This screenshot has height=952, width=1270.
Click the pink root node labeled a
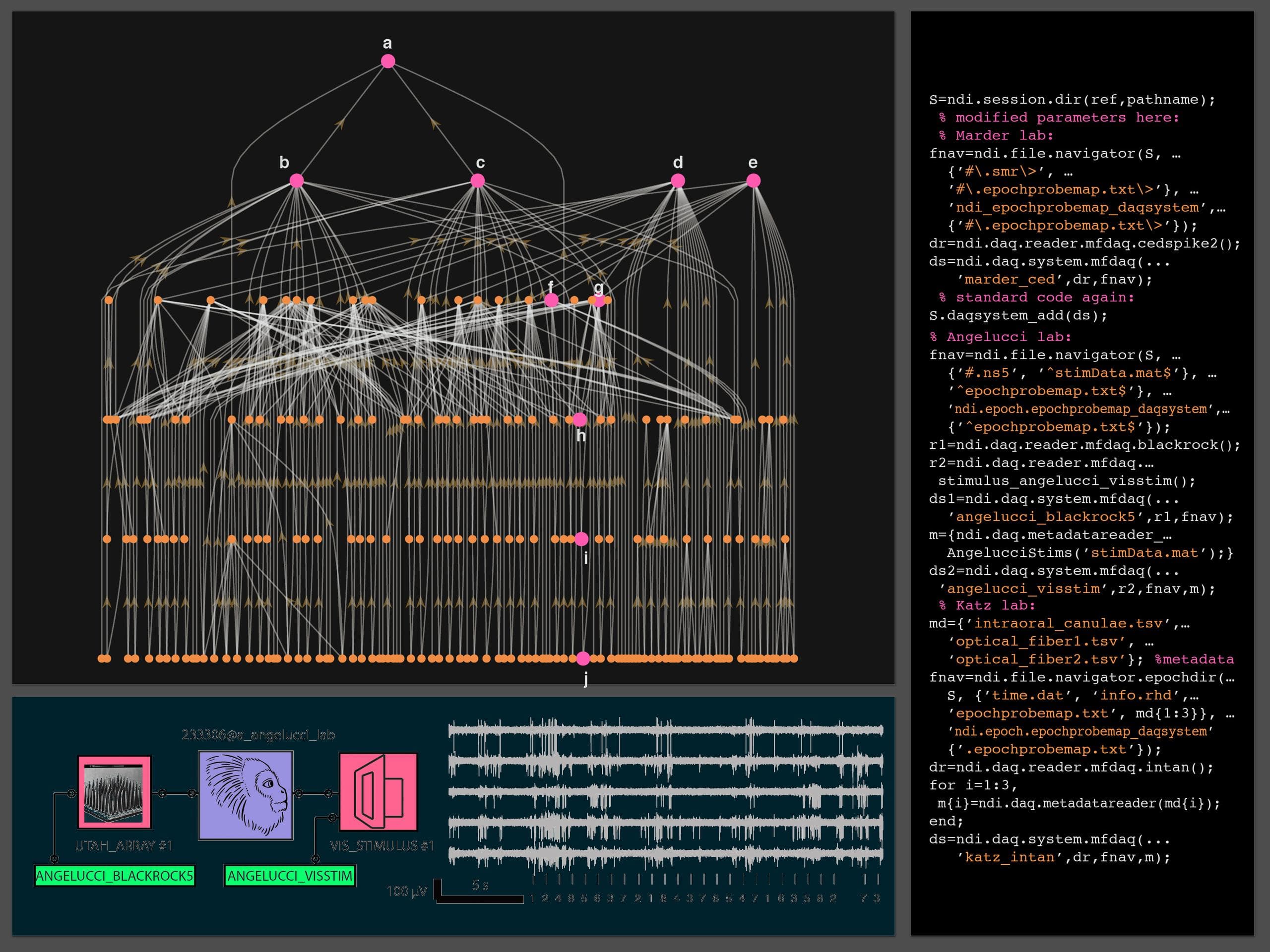point(388,61)
